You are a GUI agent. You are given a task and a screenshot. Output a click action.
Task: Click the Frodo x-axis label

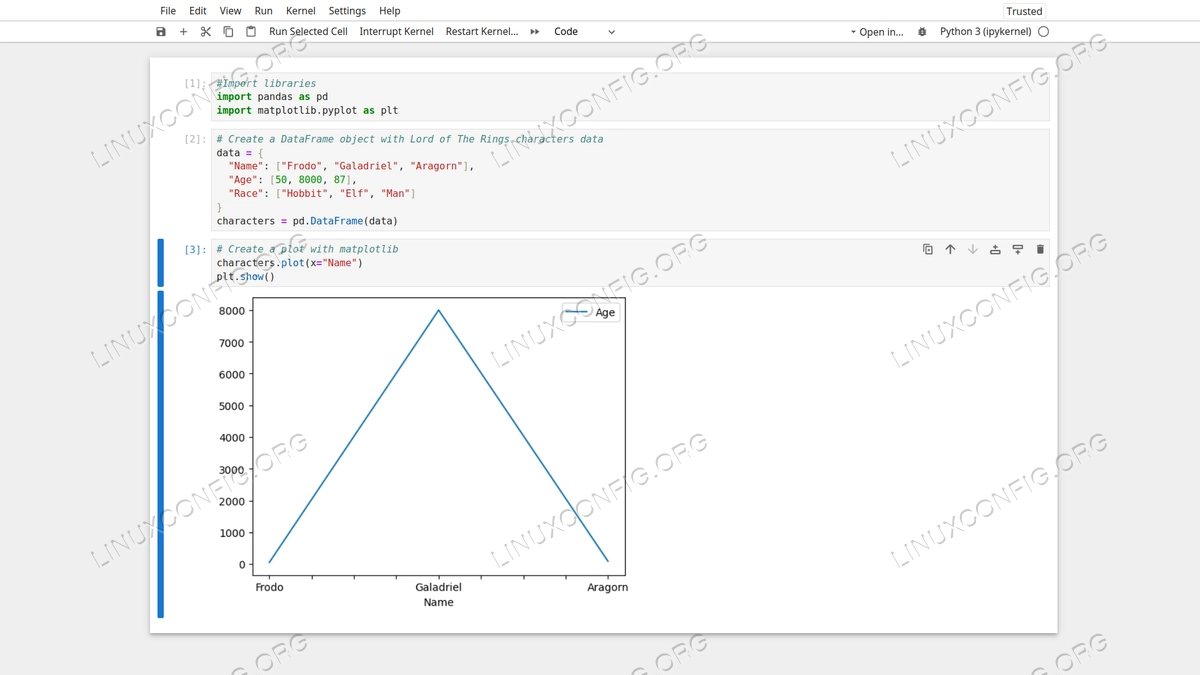[269, 588]
